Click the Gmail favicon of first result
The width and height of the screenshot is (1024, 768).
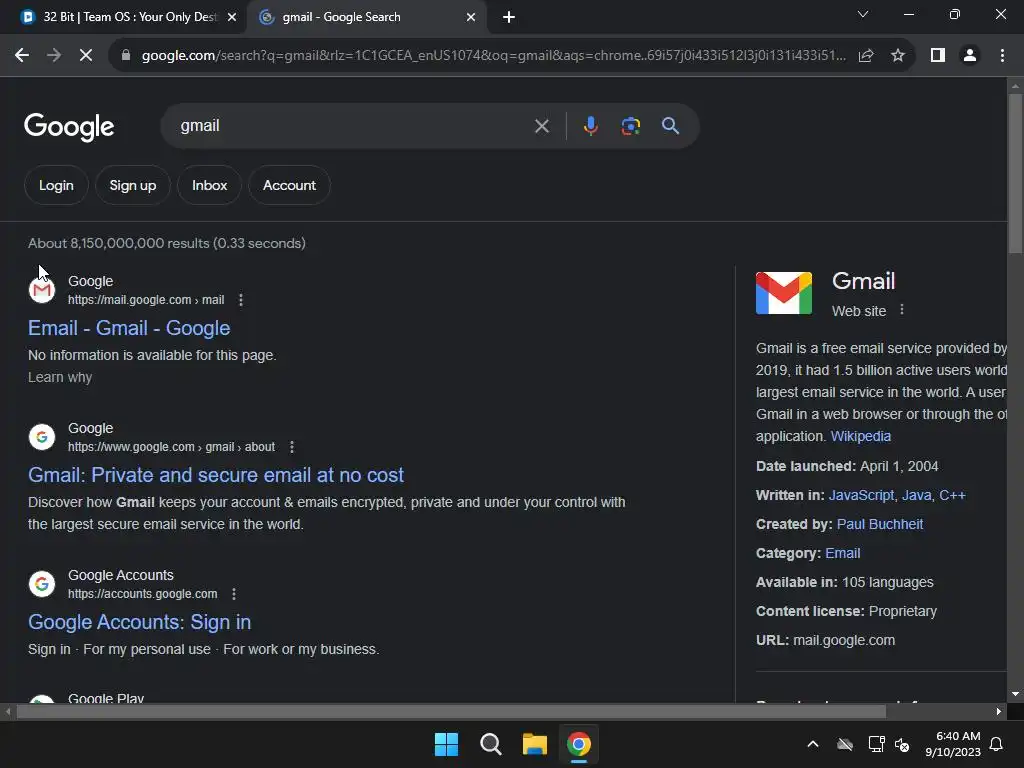click(42, 289)
